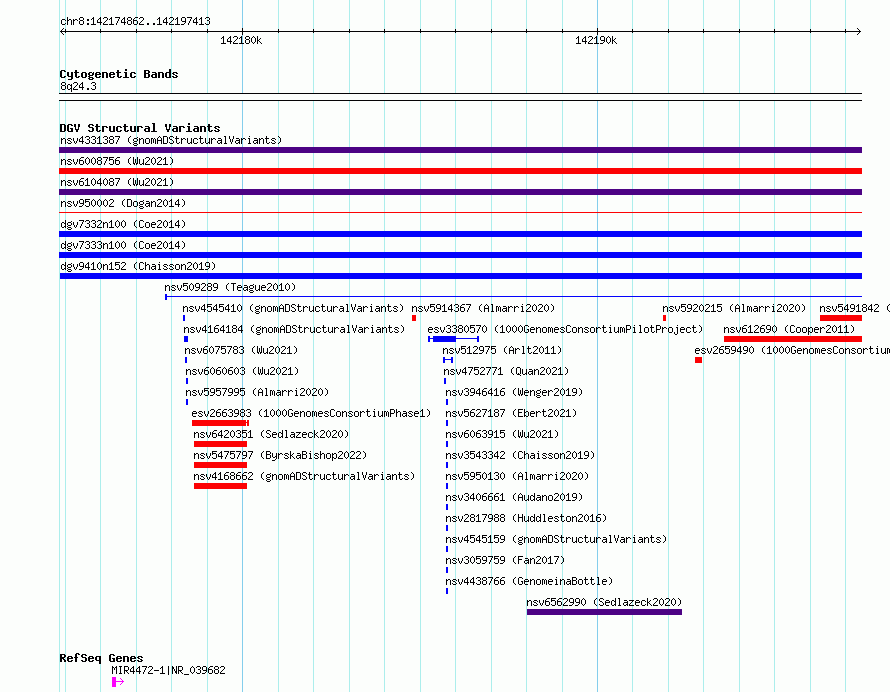This screenshot has width=890, height=692.
Task: Select nsv5957995 (Almarri2020) label
Action: 257,392
